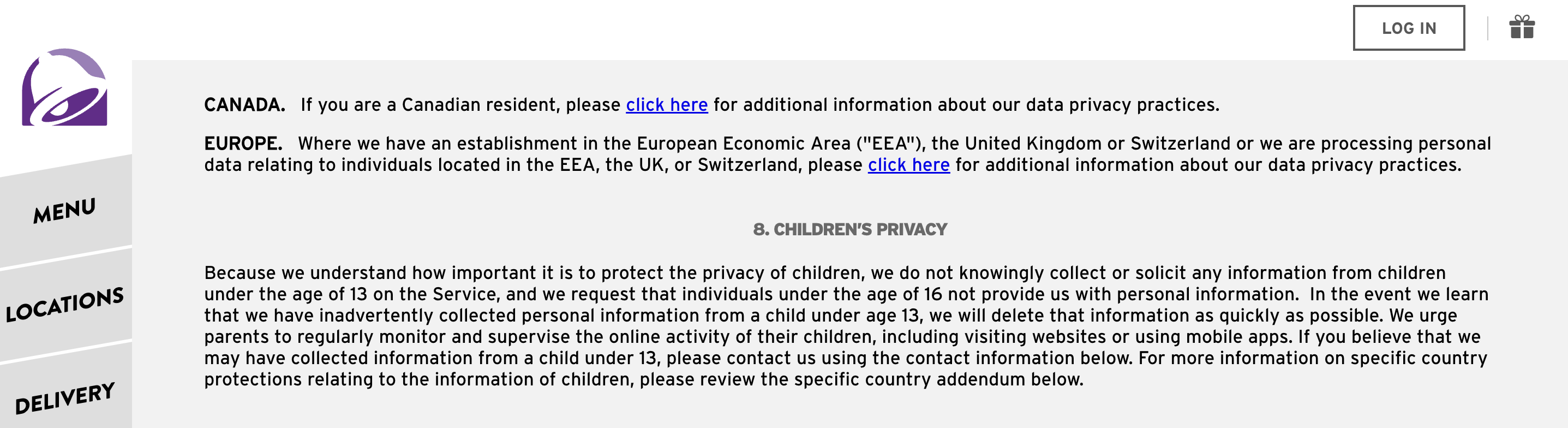Click the LOG IN button

point(1409,28)
